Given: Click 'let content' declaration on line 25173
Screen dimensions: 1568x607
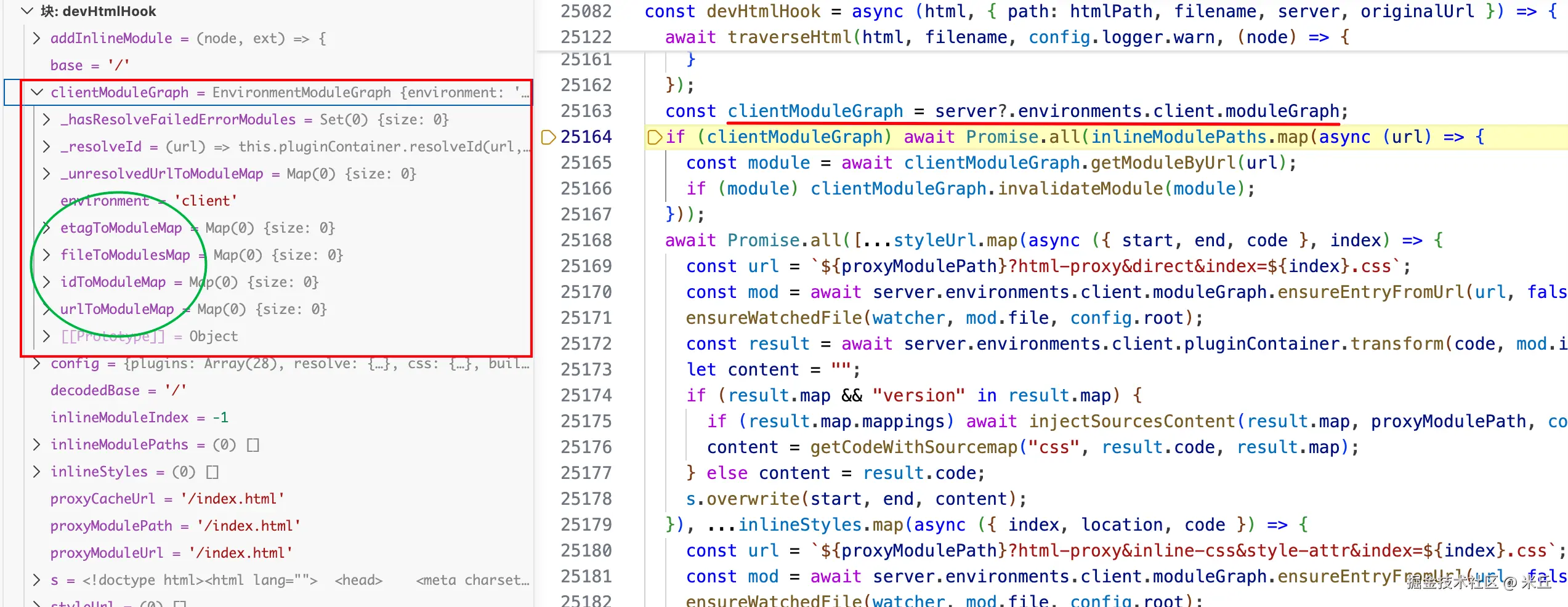Looking at the screenshot, I should coord(743,369).
